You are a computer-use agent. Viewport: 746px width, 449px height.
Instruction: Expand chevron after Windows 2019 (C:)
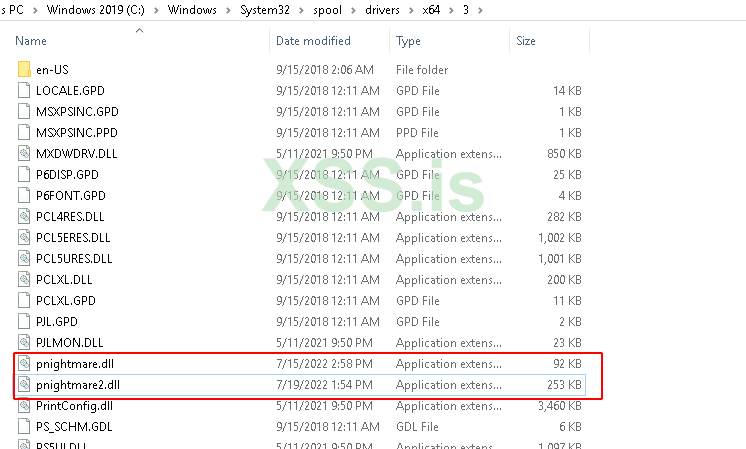coord(156,10)
